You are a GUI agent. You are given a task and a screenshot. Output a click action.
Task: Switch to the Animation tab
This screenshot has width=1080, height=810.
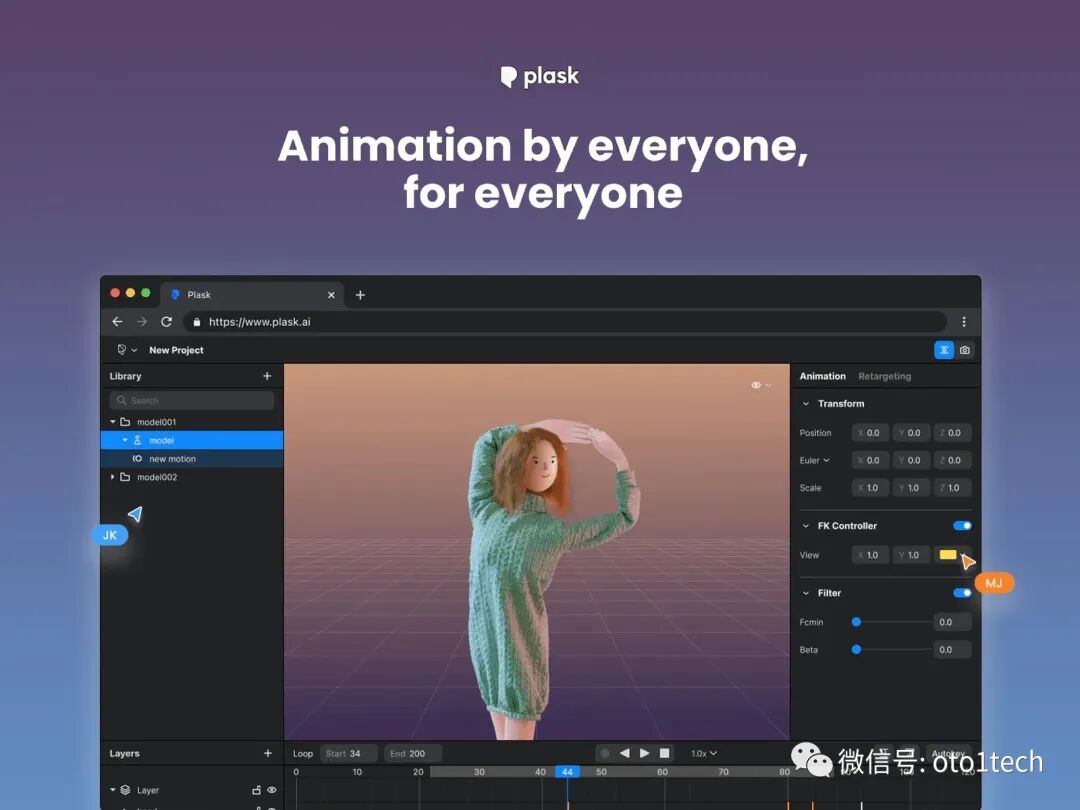(x=822, y=376)
